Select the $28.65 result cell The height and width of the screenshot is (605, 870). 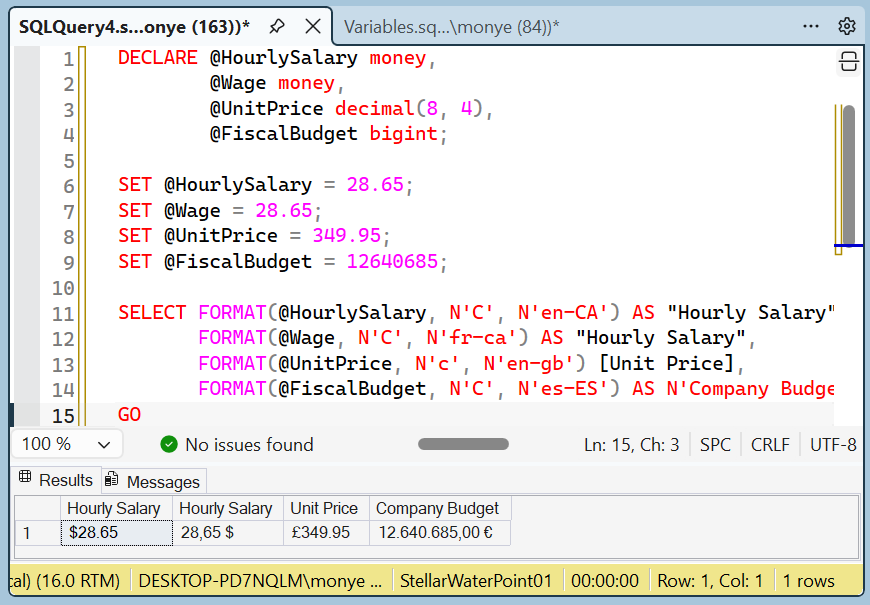[x=117, y=533]
